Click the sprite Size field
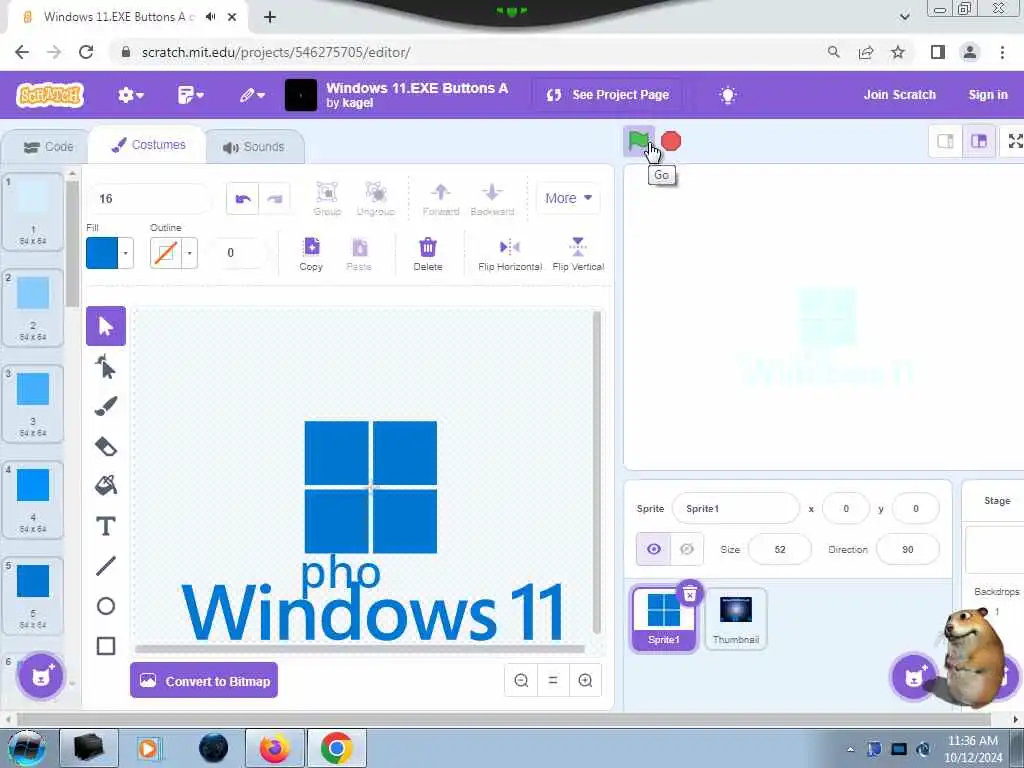Viewport: 1024px width, 768px height. [x=780, y=549]
